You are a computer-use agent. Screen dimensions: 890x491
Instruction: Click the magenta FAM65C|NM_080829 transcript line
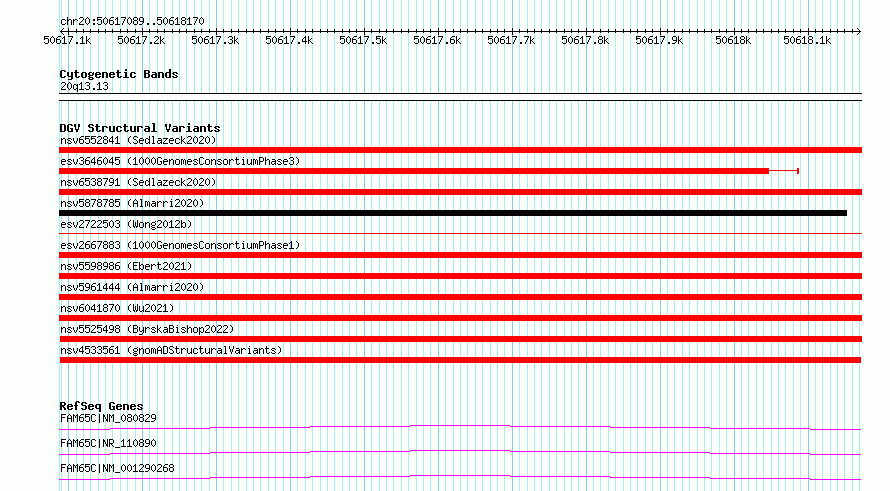tap(460, 427)
